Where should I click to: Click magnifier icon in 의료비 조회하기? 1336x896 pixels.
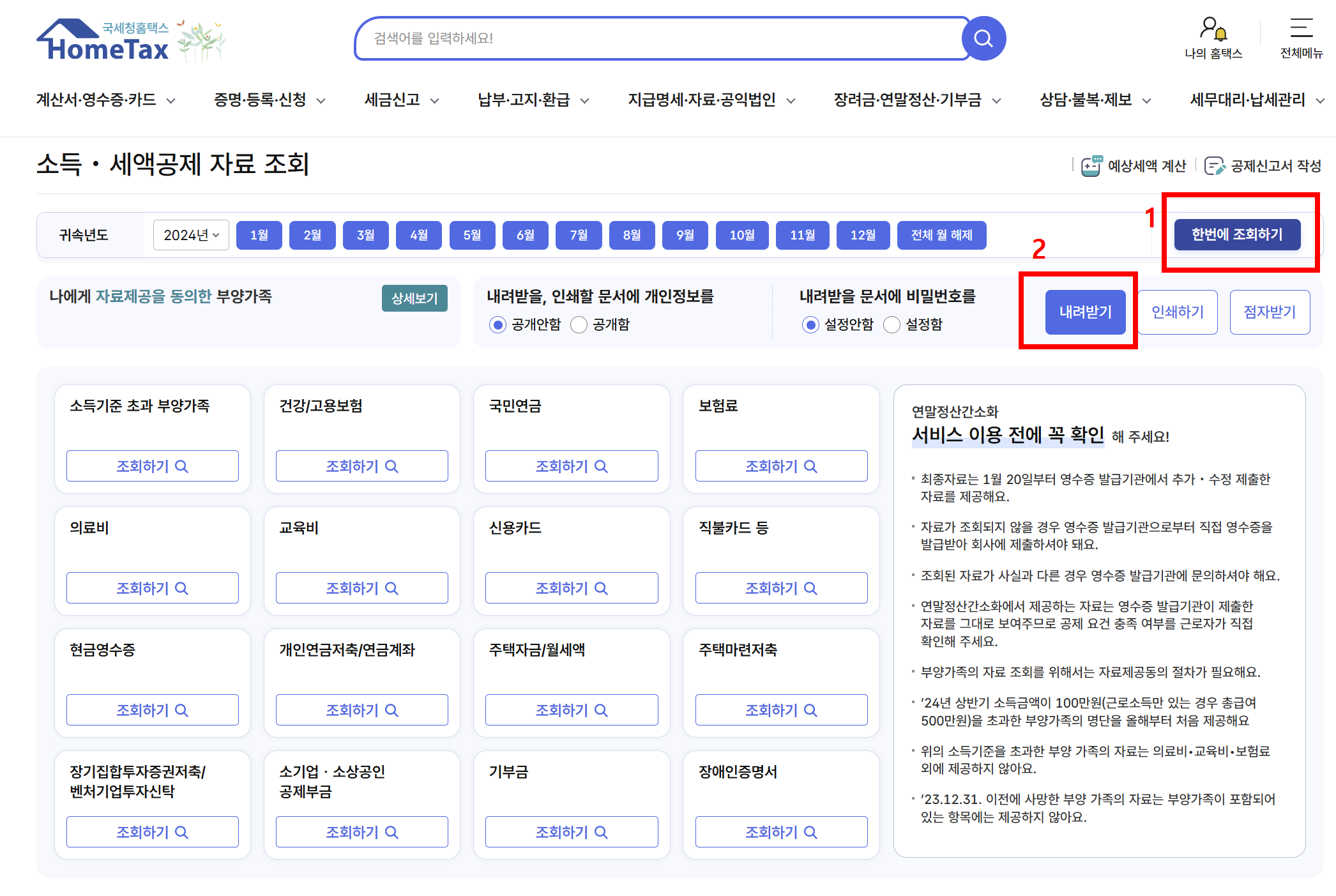pos(181,588)
